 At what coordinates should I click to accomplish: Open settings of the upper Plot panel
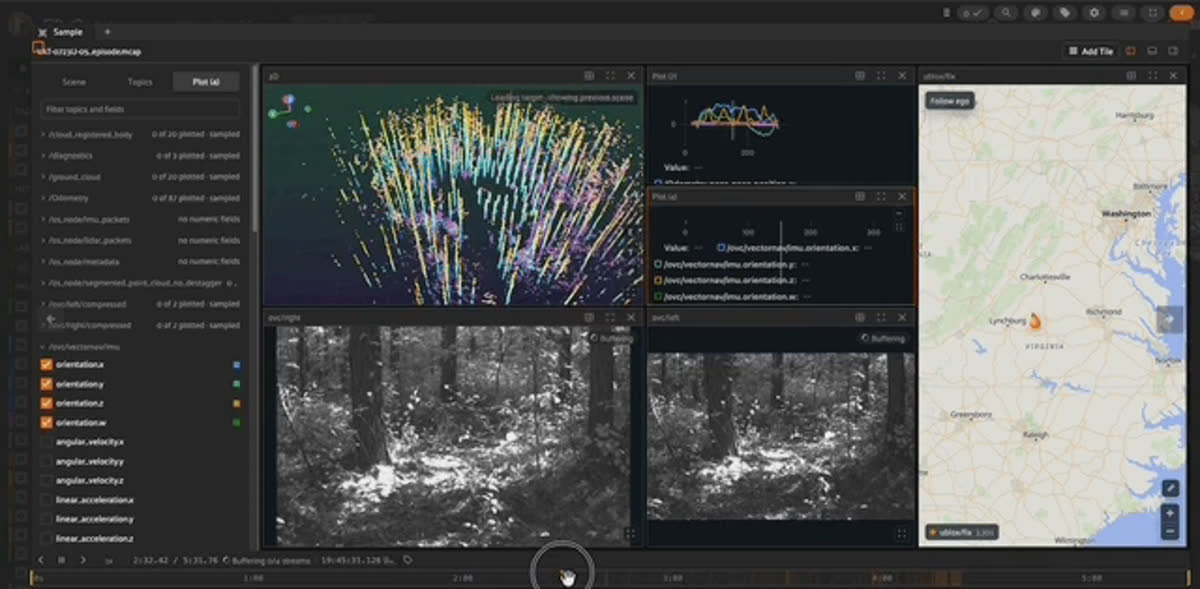(x=860, y=76)
